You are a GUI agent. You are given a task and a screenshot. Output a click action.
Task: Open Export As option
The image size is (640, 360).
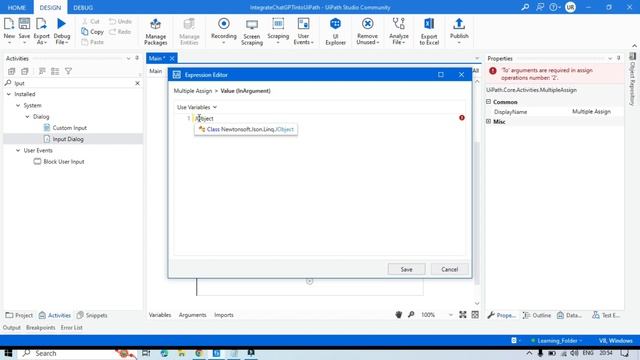click(x=41, y=31)
